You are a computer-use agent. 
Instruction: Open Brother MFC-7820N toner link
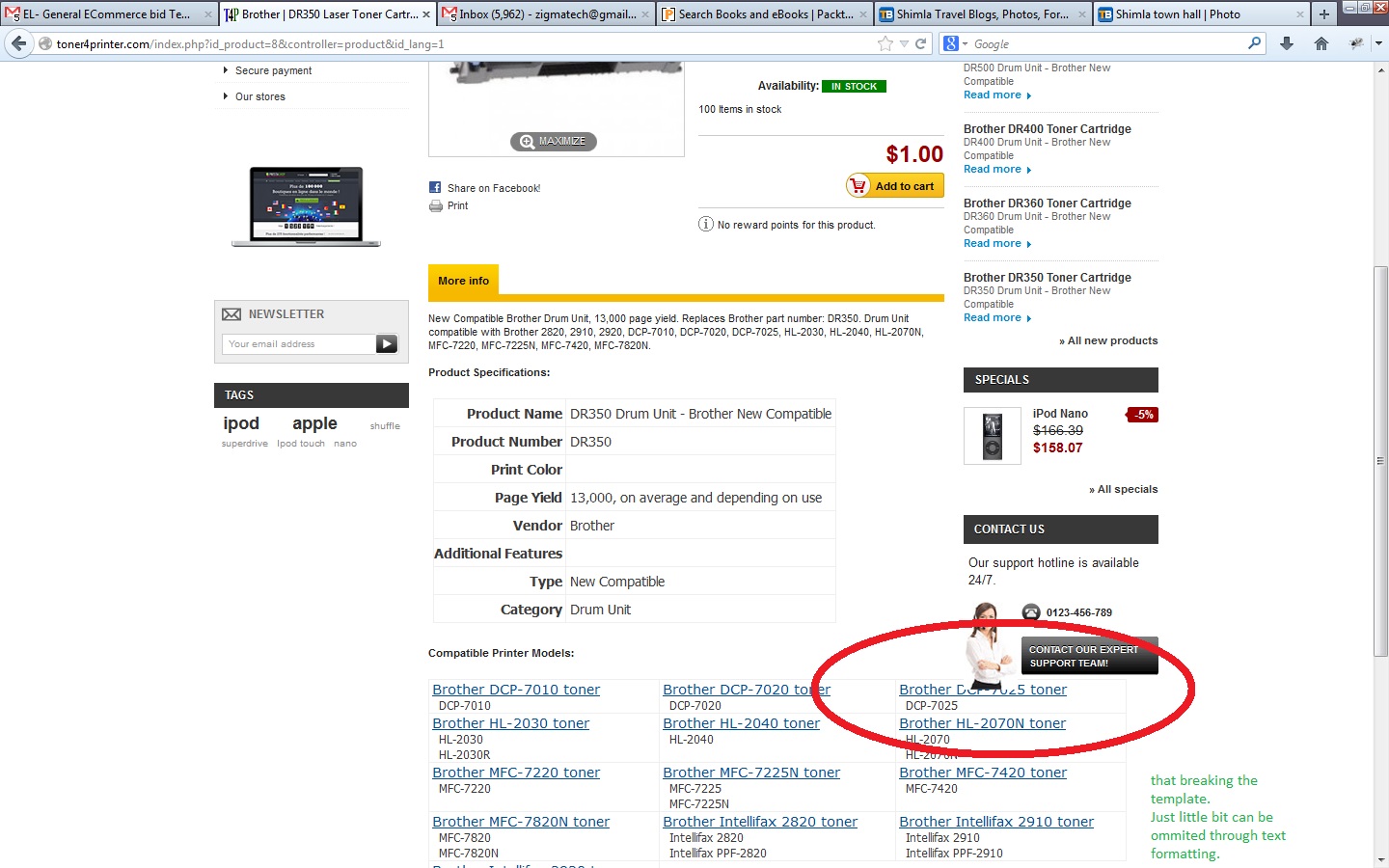click(x=521, y=822)
